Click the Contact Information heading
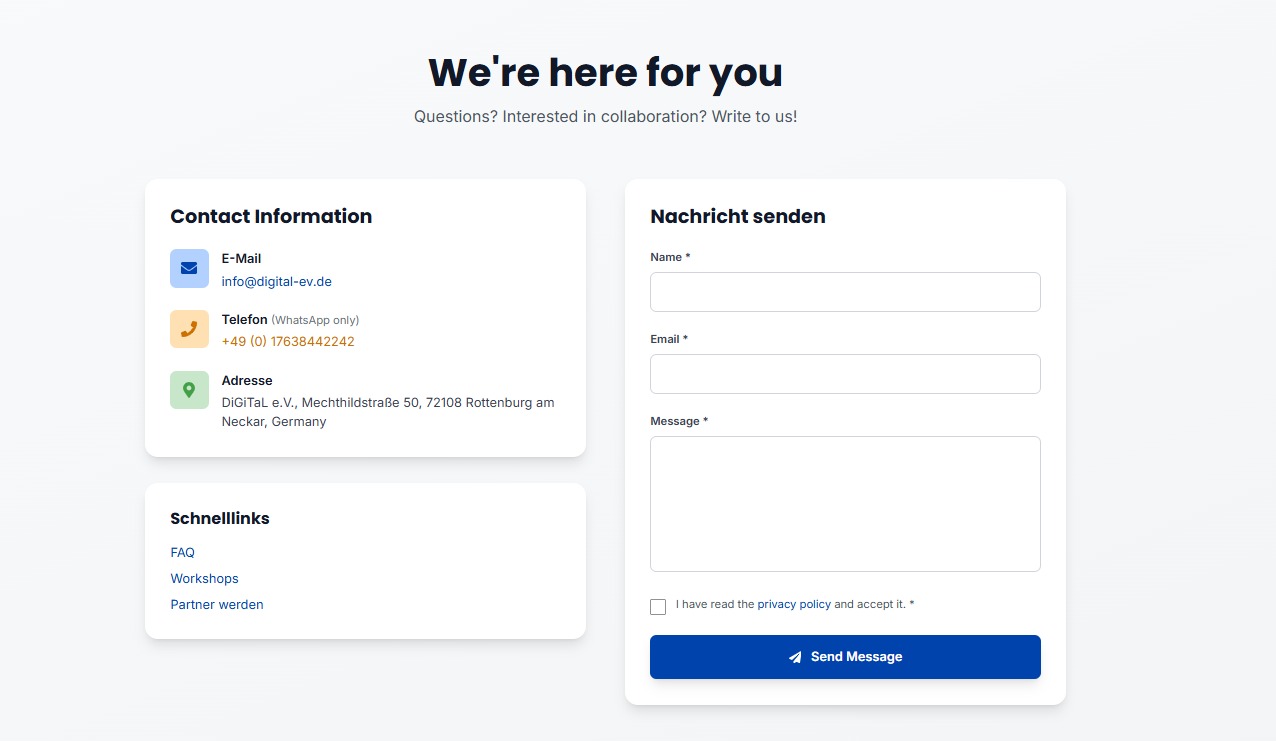This screenshot has height=741, width=1276. [x=271, y=217]
